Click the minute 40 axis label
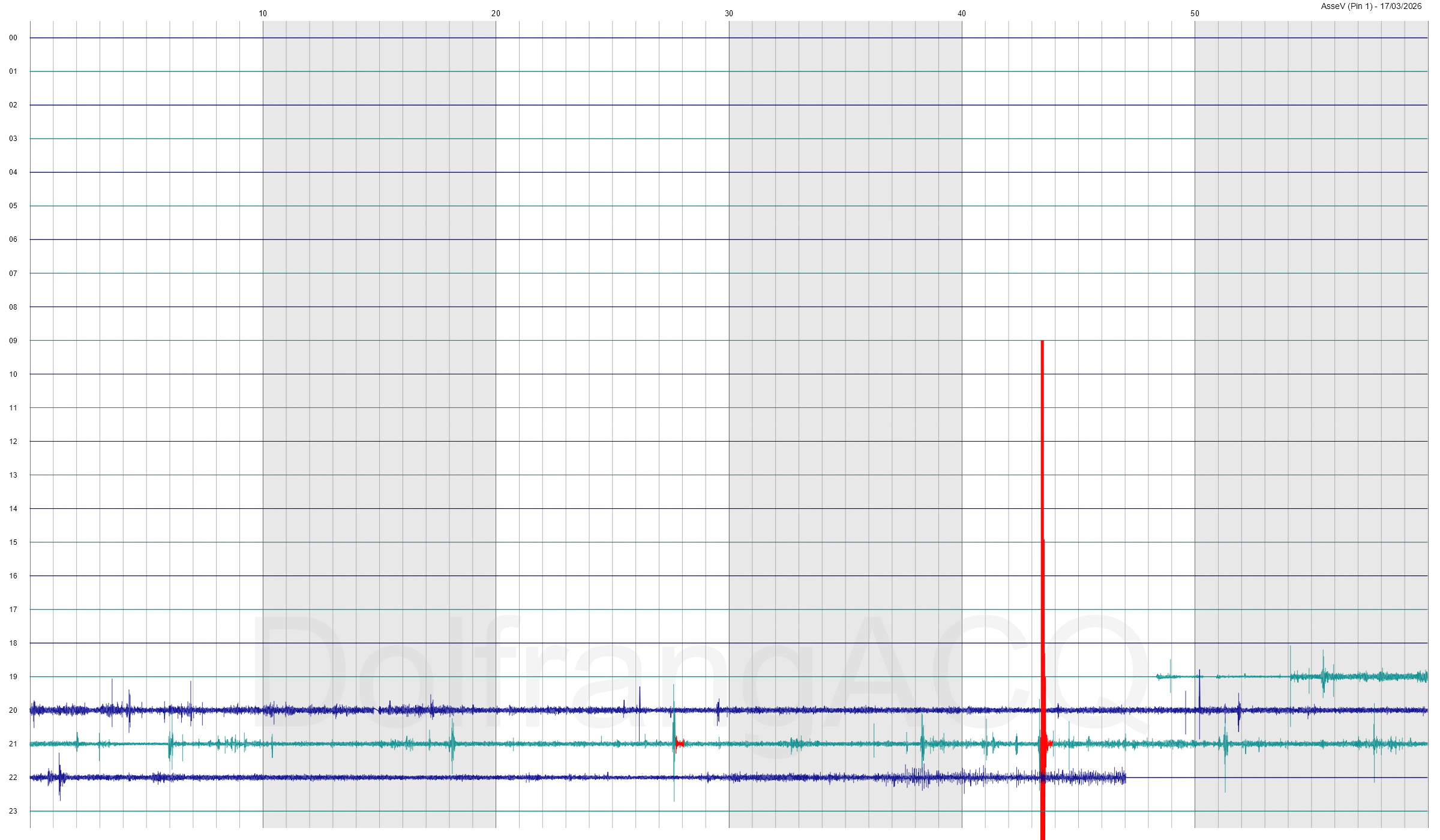 (x=962, y=13)
